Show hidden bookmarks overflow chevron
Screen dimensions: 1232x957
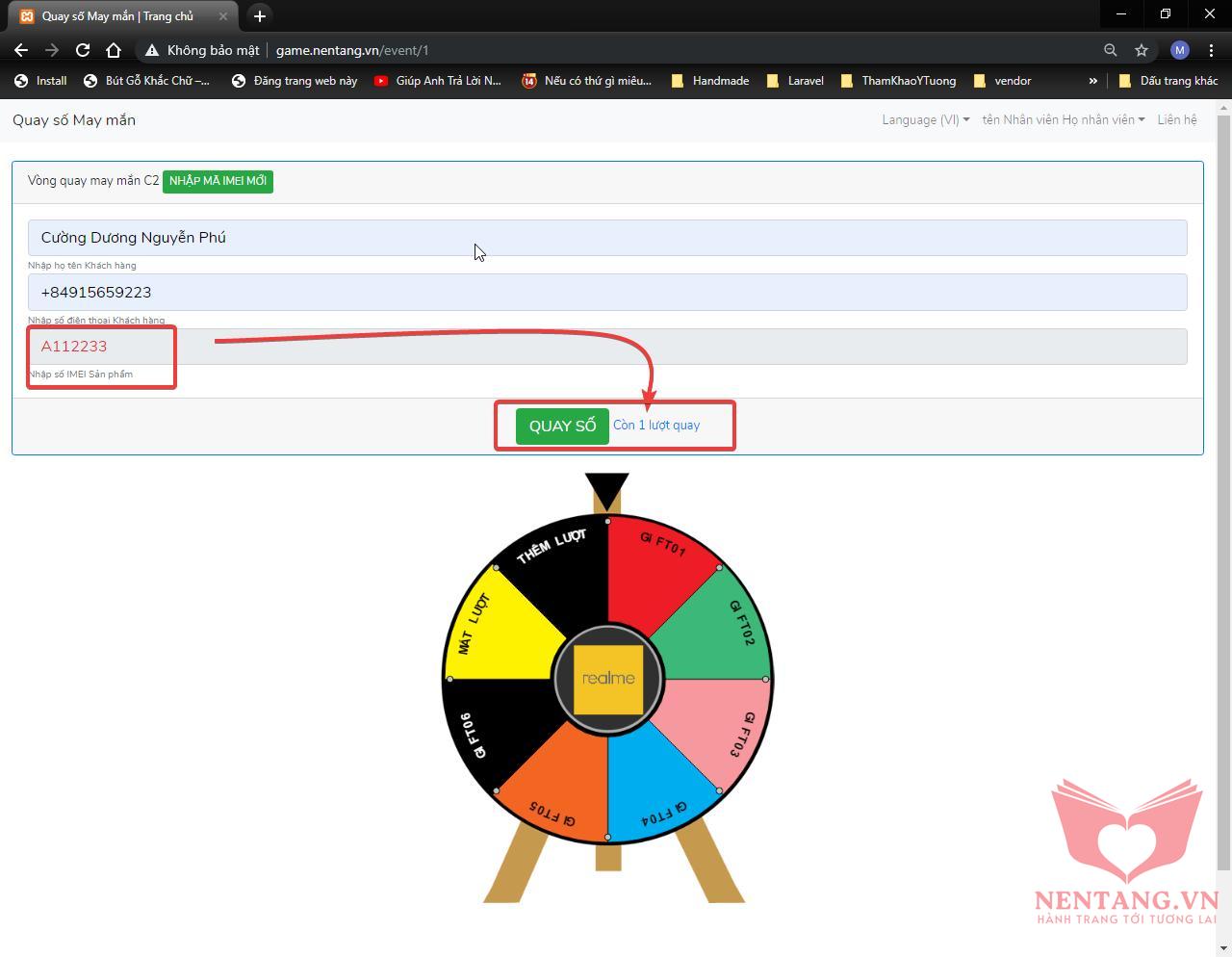(x=1092, y=81)
